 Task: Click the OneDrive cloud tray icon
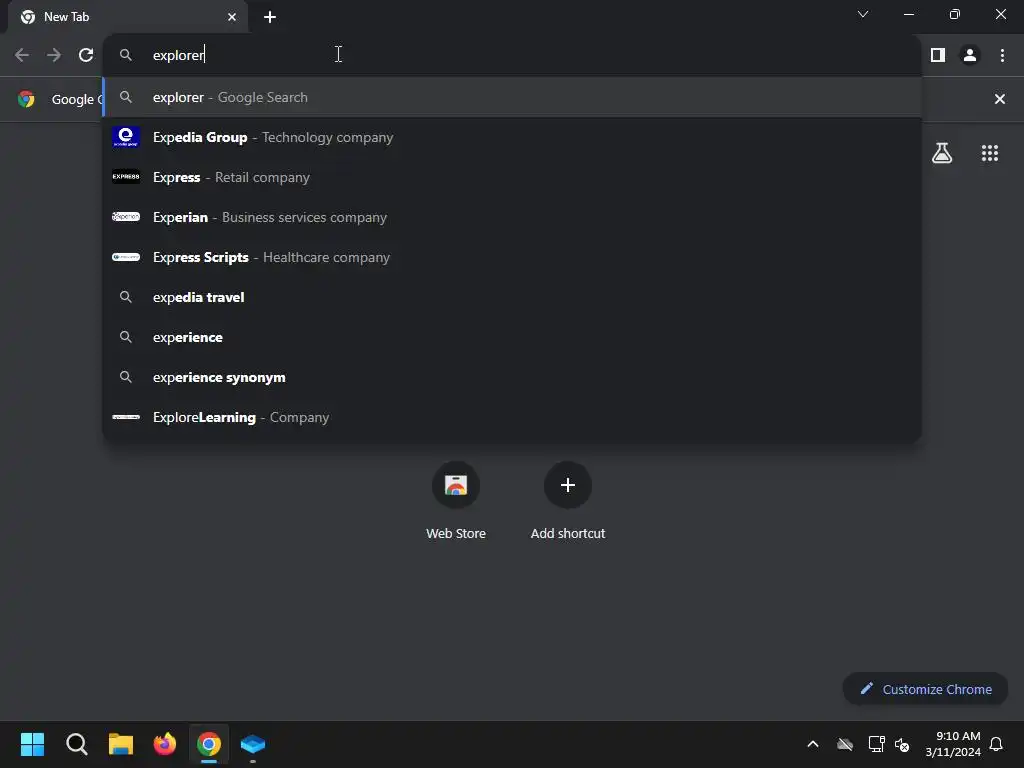click(845, 744)
